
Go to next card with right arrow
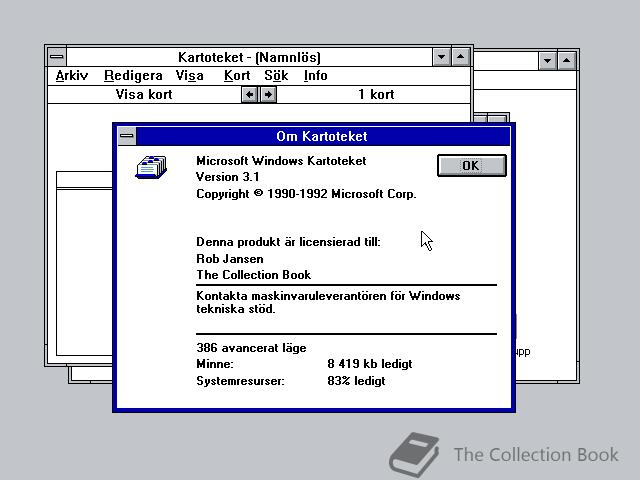[268, 95]
